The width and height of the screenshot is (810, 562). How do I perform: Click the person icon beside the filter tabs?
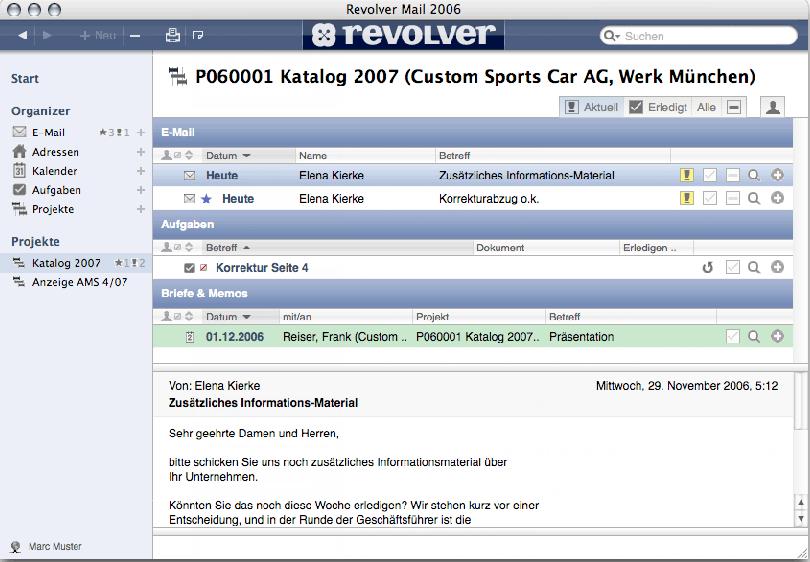point(773,107)
